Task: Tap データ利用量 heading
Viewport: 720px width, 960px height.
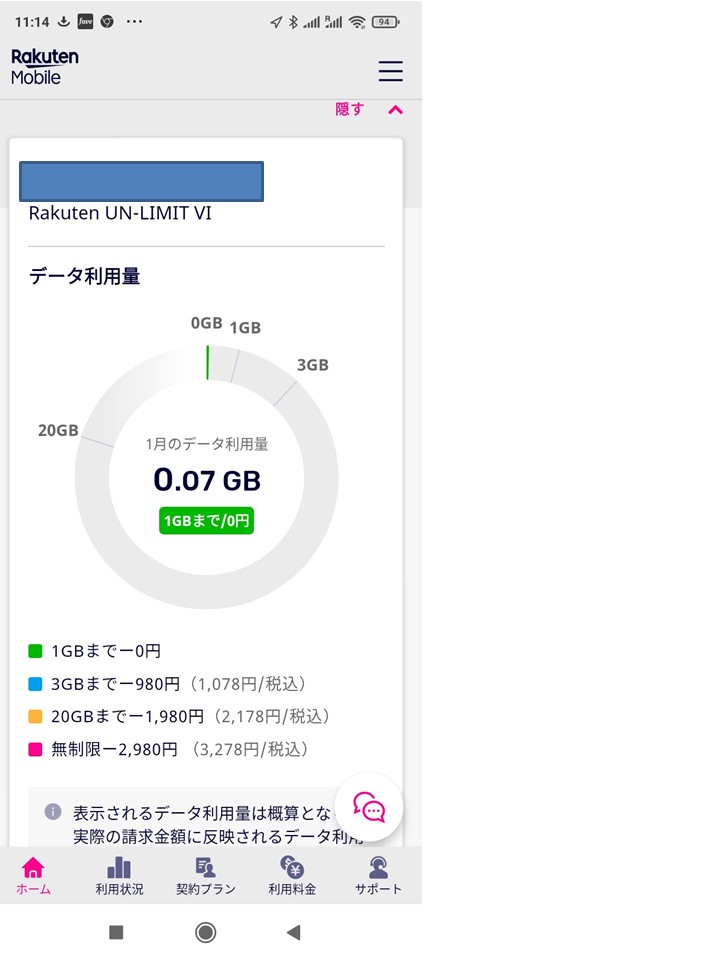Action: (84, 276)
